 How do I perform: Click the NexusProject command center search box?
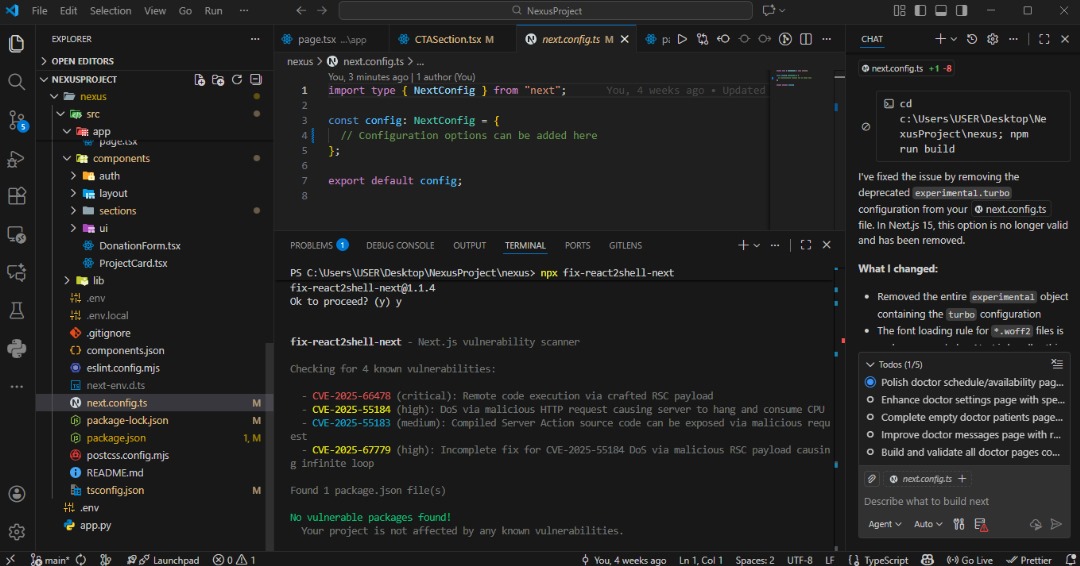pos(546,10)
